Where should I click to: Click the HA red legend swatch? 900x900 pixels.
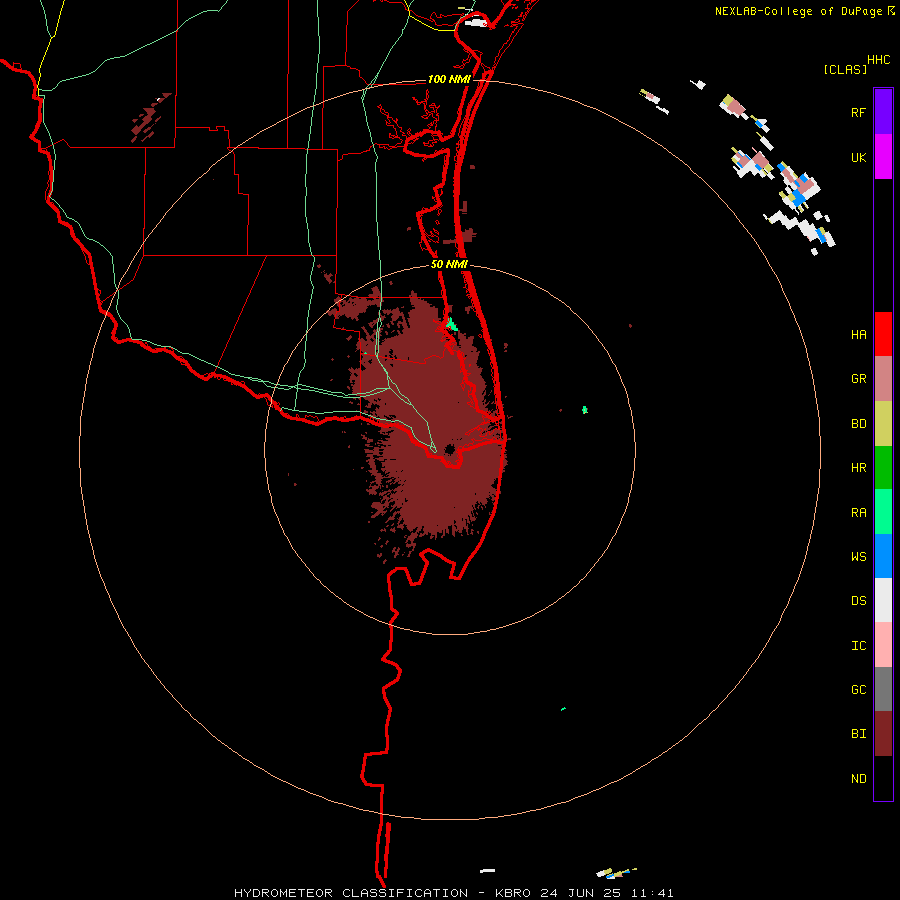[x=883, y=334]
